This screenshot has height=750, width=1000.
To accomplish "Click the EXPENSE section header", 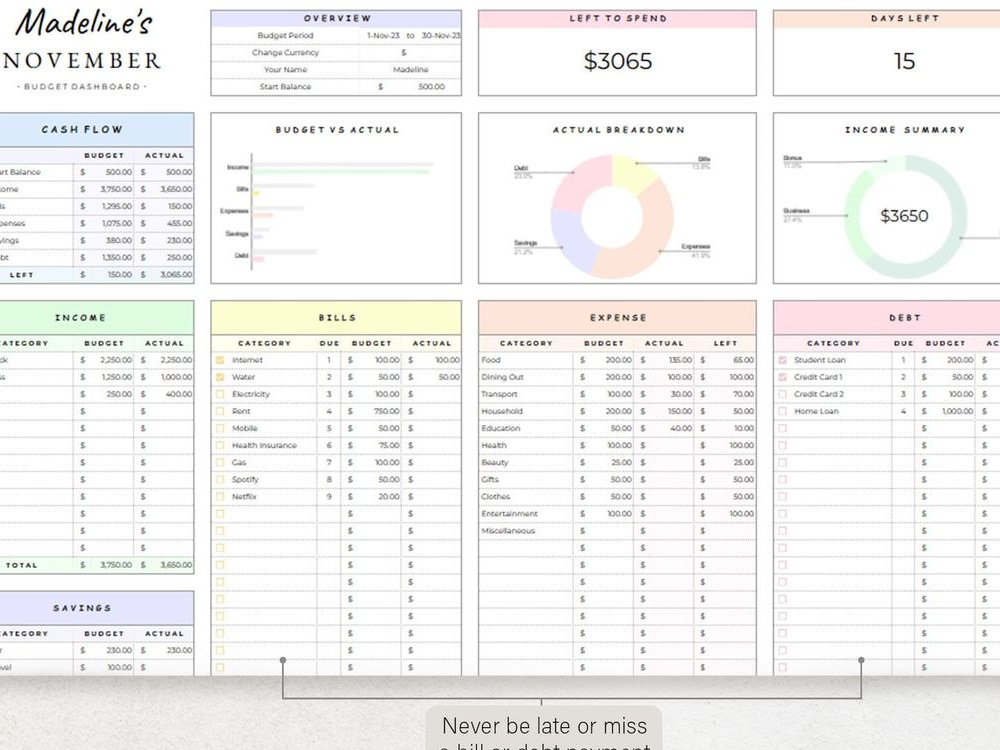I will [x=617, y=318].
